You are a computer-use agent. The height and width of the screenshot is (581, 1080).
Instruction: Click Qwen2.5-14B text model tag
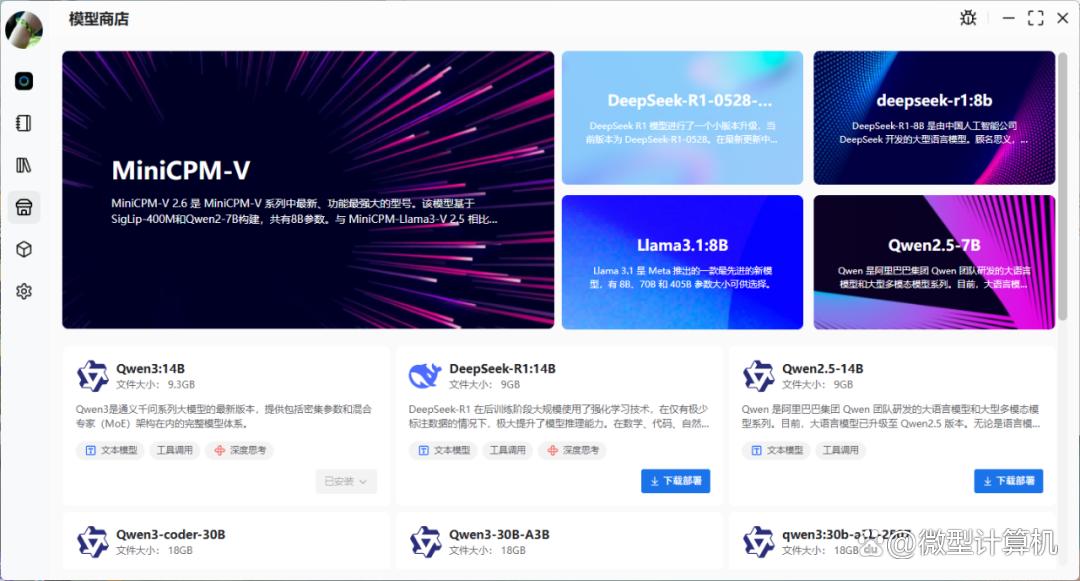pyautogui.click(x=776, y=450)
